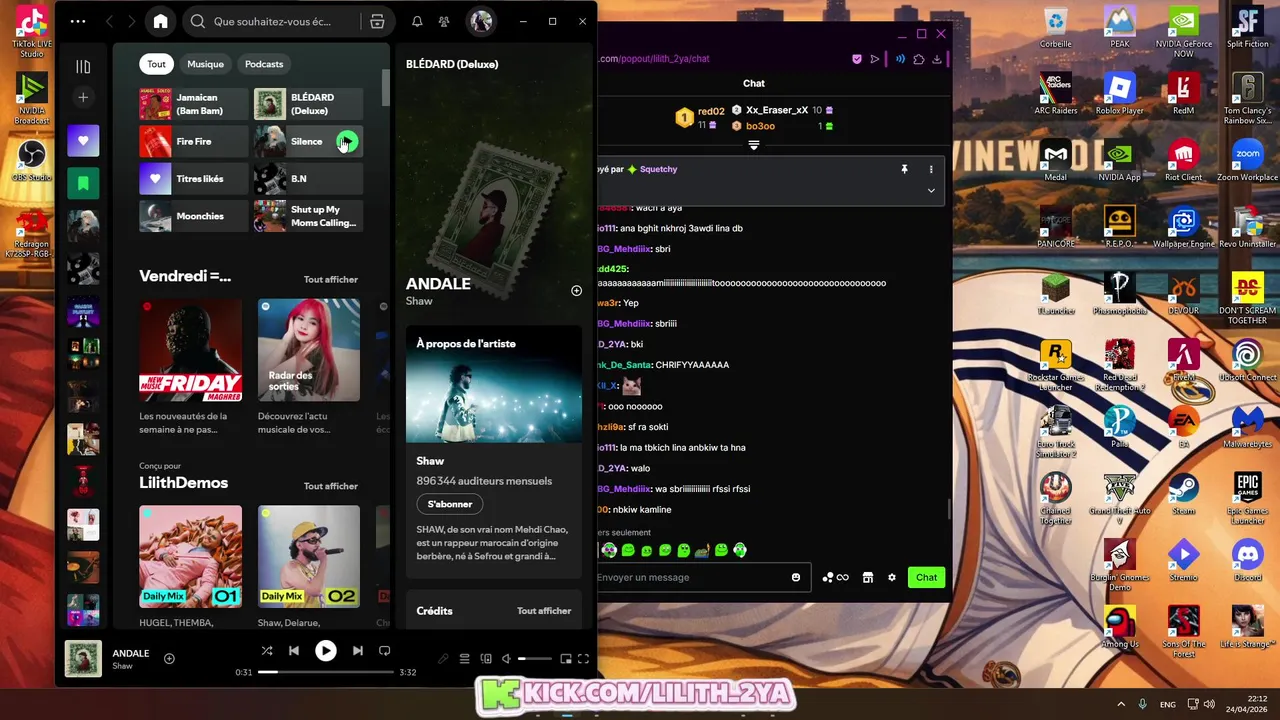Toggle repeat in player bar
1280x720 pixels.
click(384, 651)
